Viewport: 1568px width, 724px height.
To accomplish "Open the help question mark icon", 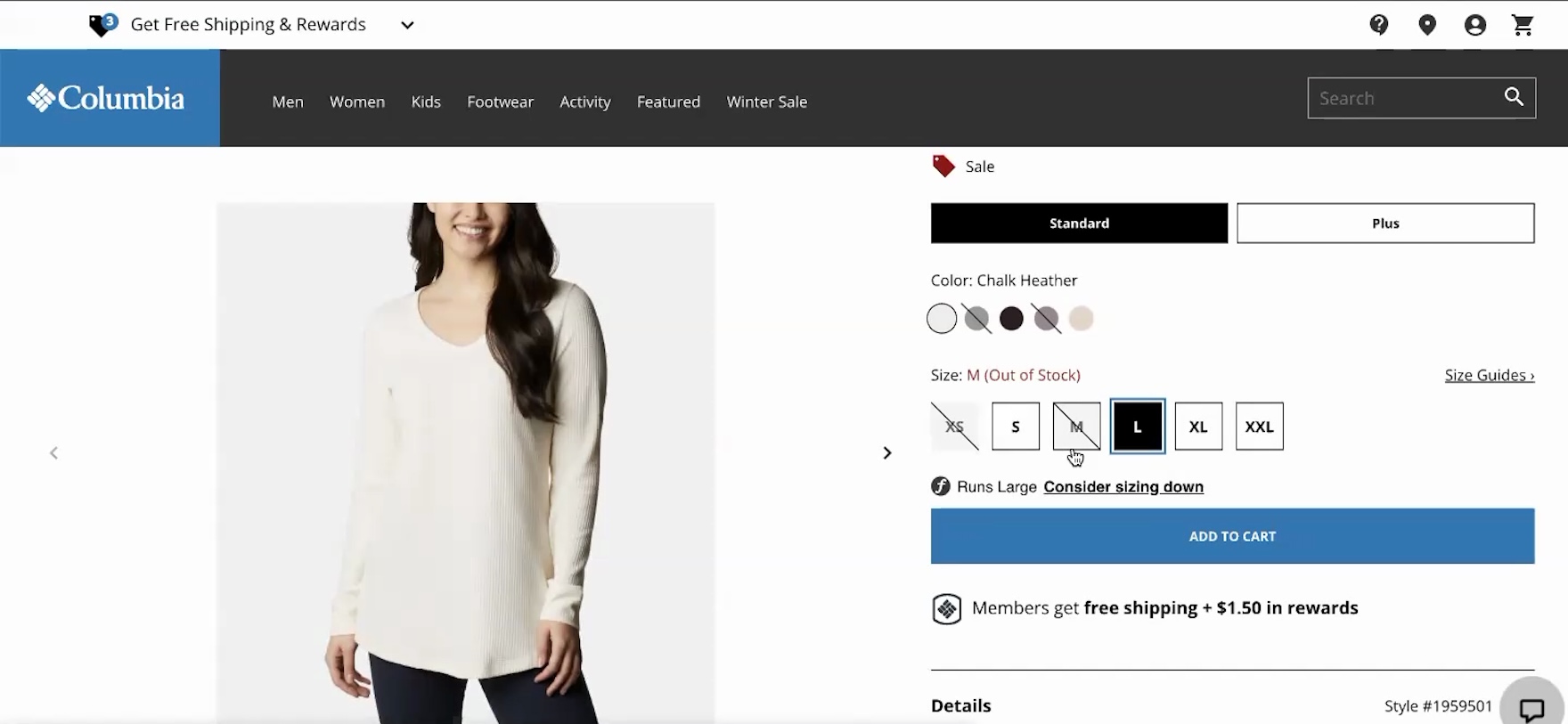I will pyautogui.click(x=1378, y=25).
